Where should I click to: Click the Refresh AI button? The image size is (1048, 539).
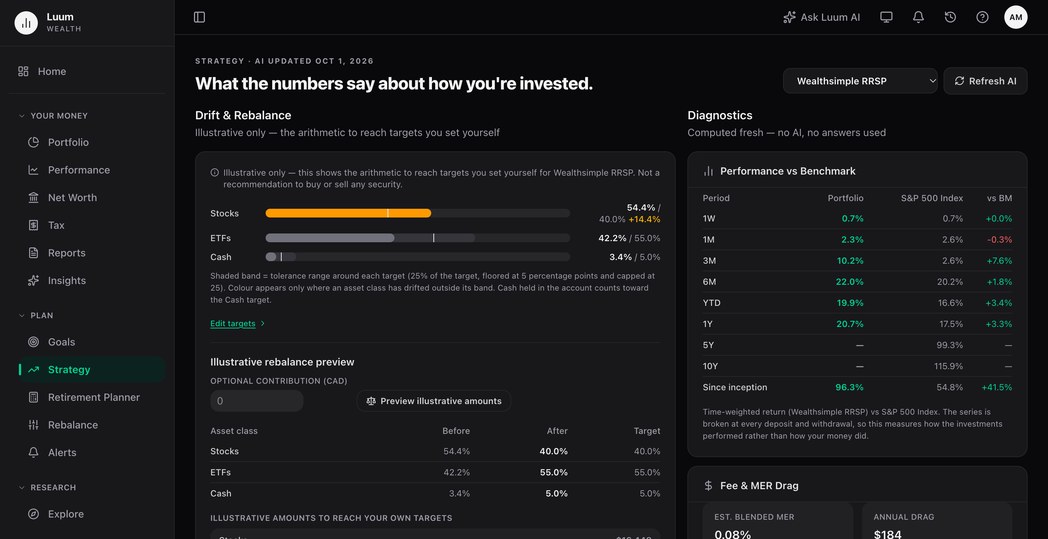point(985,81)
